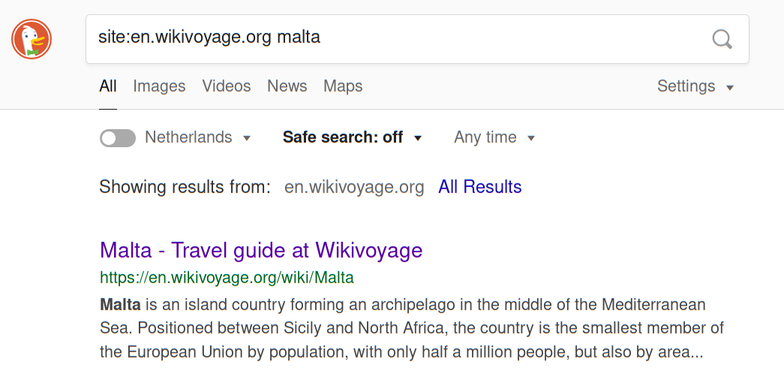Expand the Netherlands region dropdown
This screenshot has width=784, height=389.
(x=198, y=138)
